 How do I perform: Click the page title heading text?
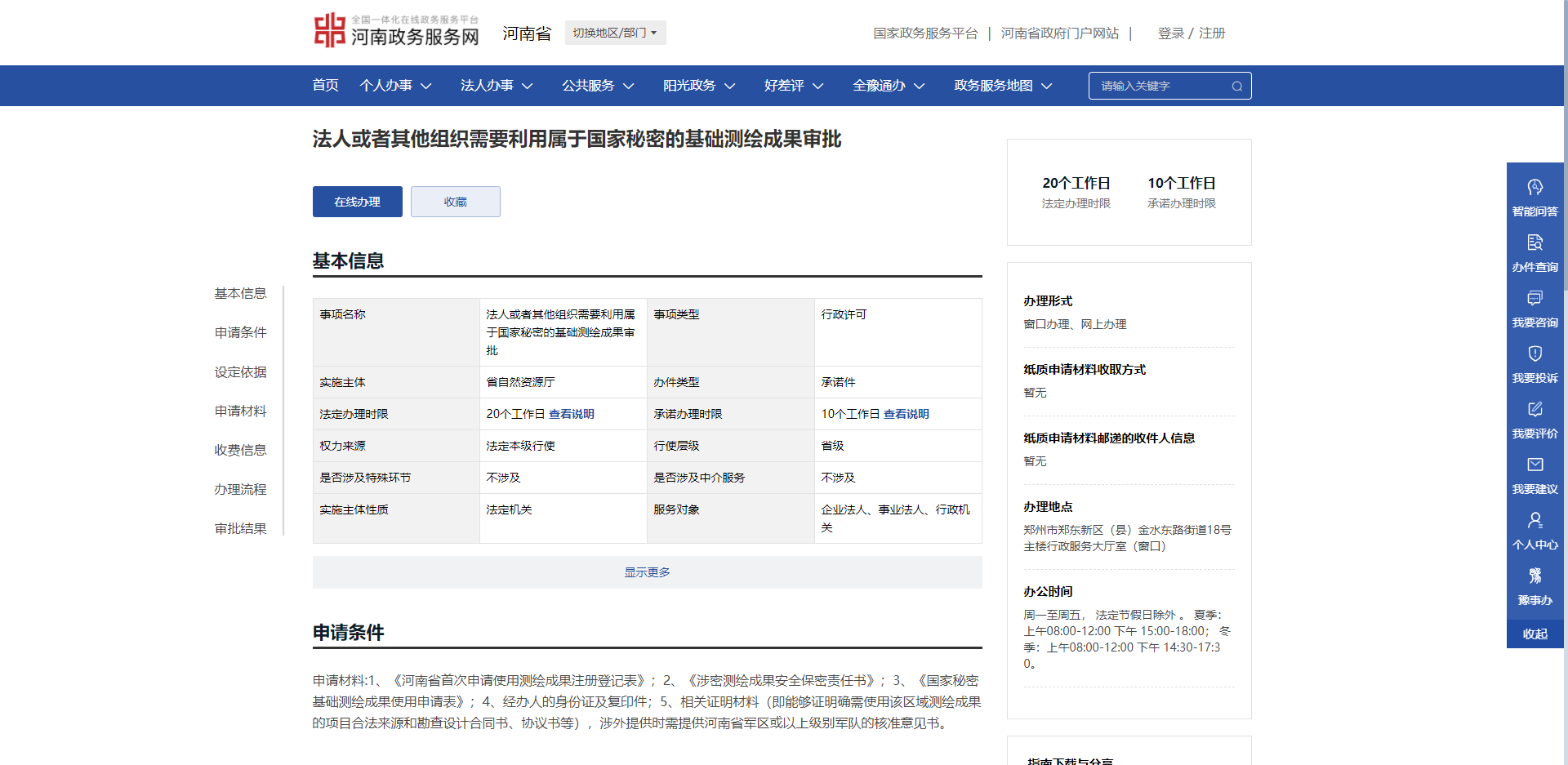(577, 139)
